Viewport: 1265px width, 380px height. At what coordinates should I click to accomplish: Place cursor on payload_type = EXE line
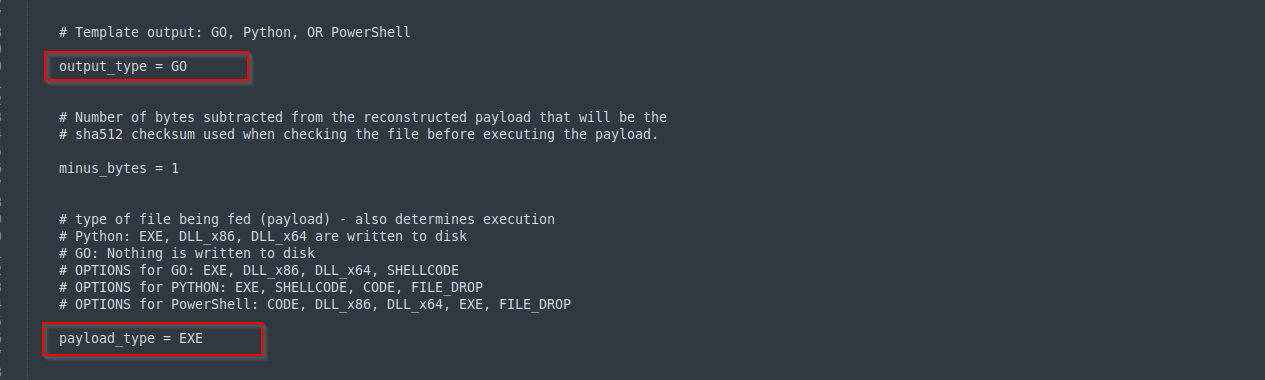(131, 338)
